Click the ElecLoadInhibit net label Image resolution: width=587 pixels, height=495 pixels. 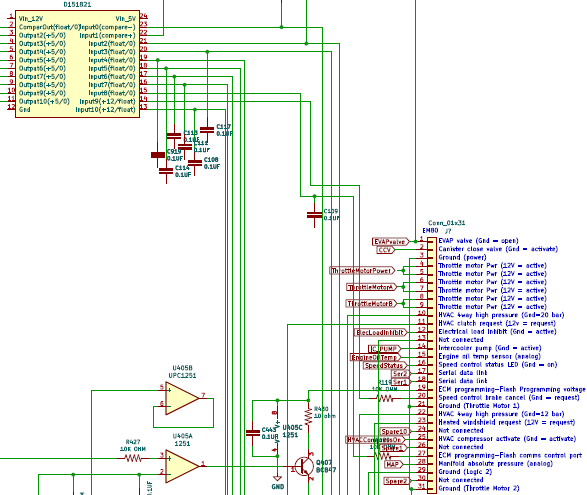pyautogui.click(x=381, y=332)
